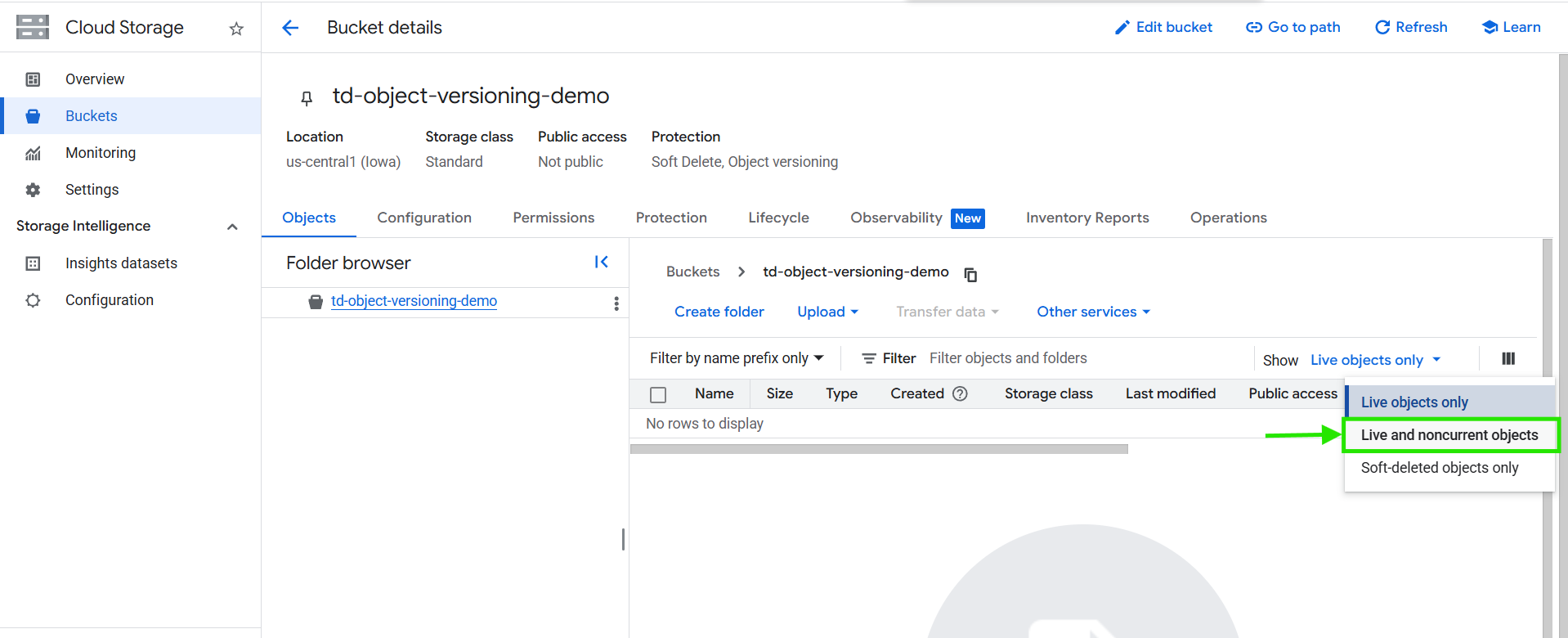Click the pin icon beside the bucket name
1568x638 pixels.
(x=307, y=98)
